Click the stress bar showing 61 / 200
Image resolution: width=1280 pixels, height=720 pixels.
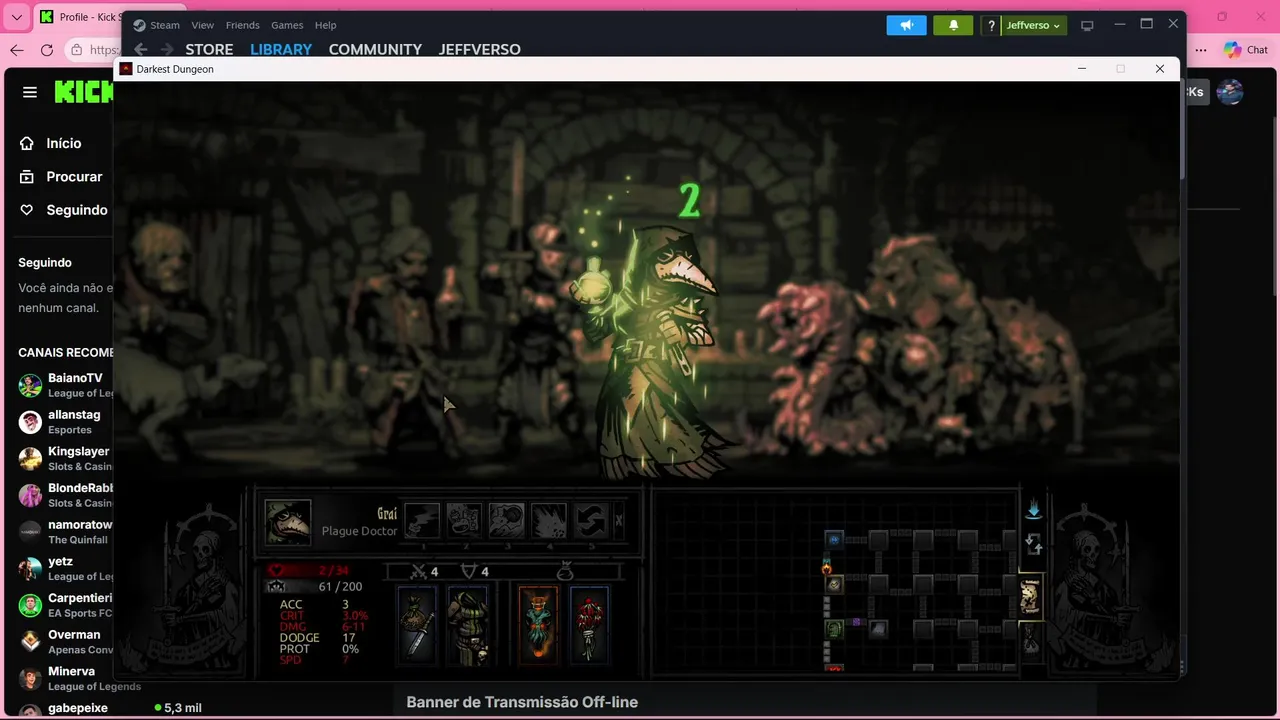pos(316,587)
